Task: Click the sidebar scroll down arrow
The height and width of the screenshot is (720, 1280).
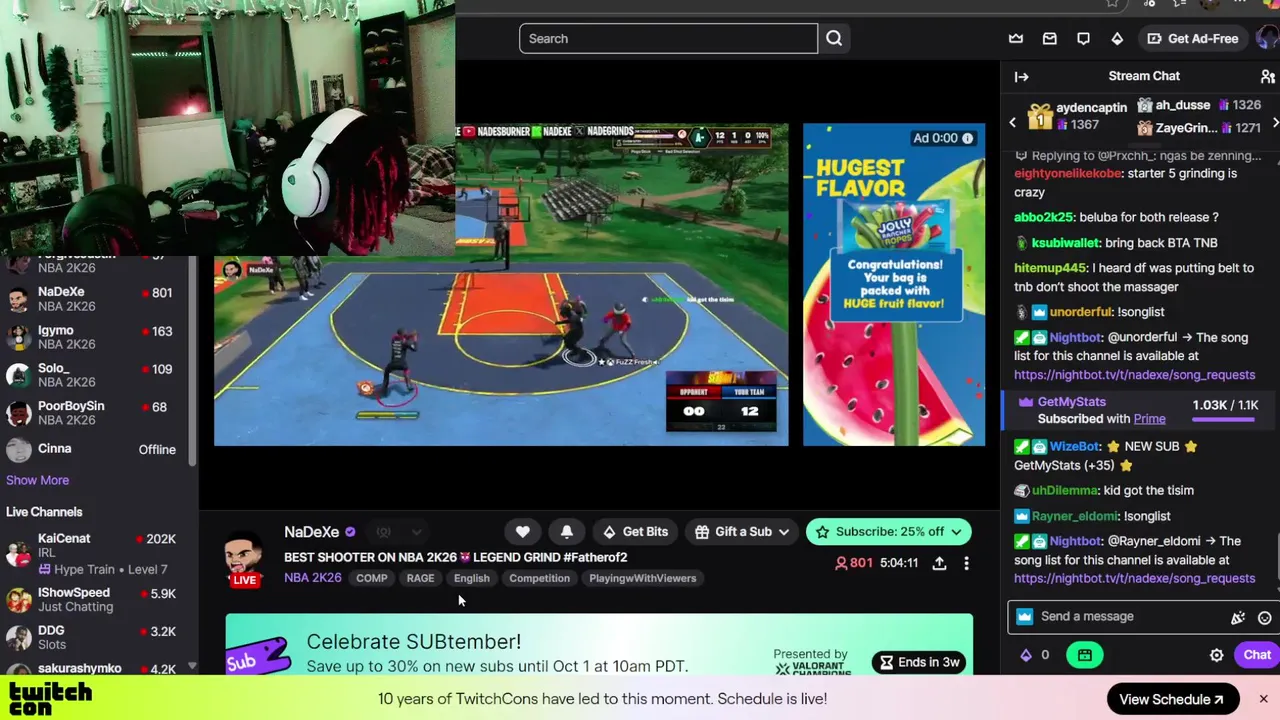Action: pyautogui.click(x=191, y=667)
